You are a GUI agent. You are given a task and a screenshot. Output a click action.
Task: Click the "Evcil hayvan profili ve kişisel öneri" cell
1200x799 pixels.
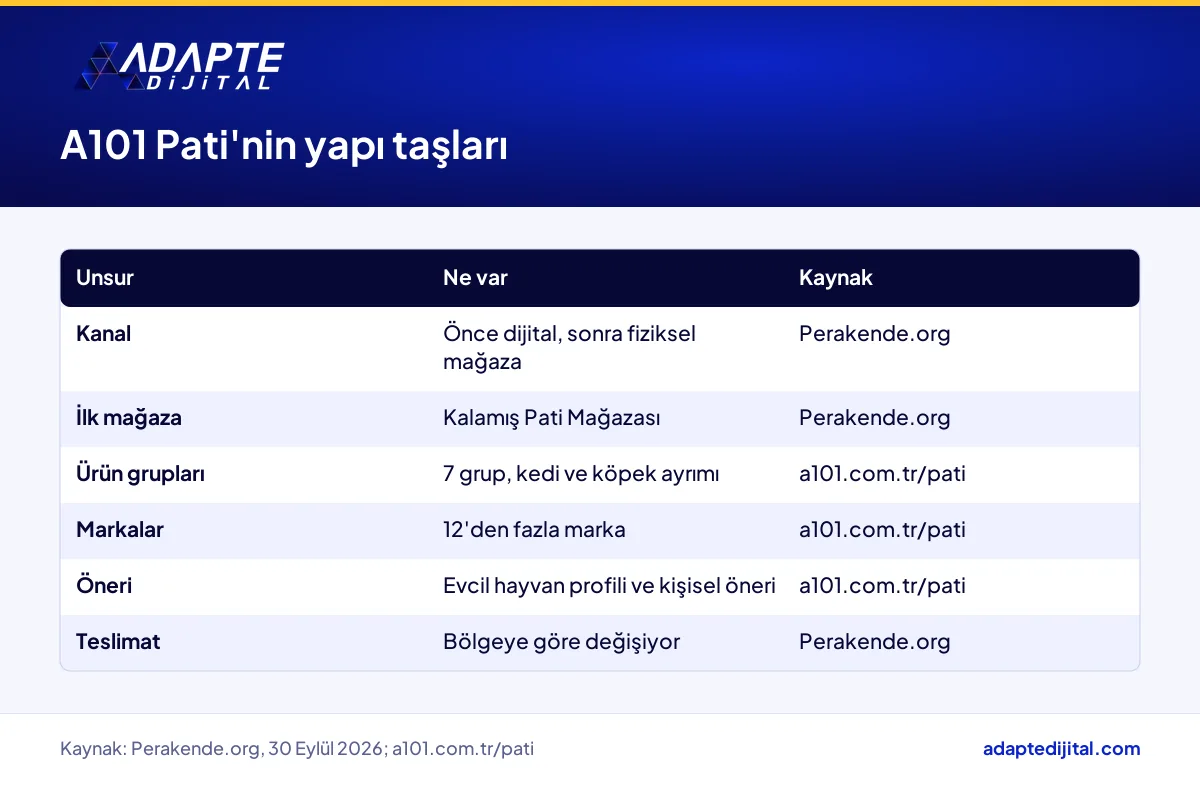[609, 586]
